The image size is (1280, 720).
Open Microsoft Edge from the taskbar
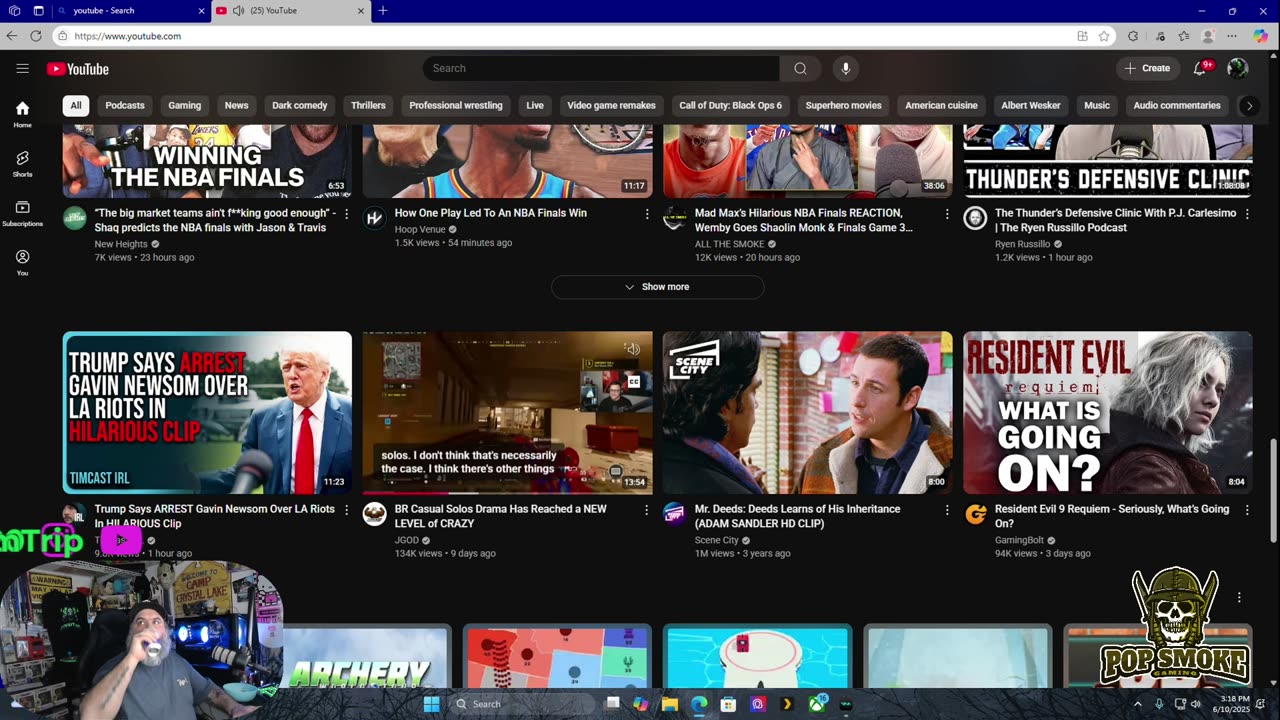tap(699, 704)
